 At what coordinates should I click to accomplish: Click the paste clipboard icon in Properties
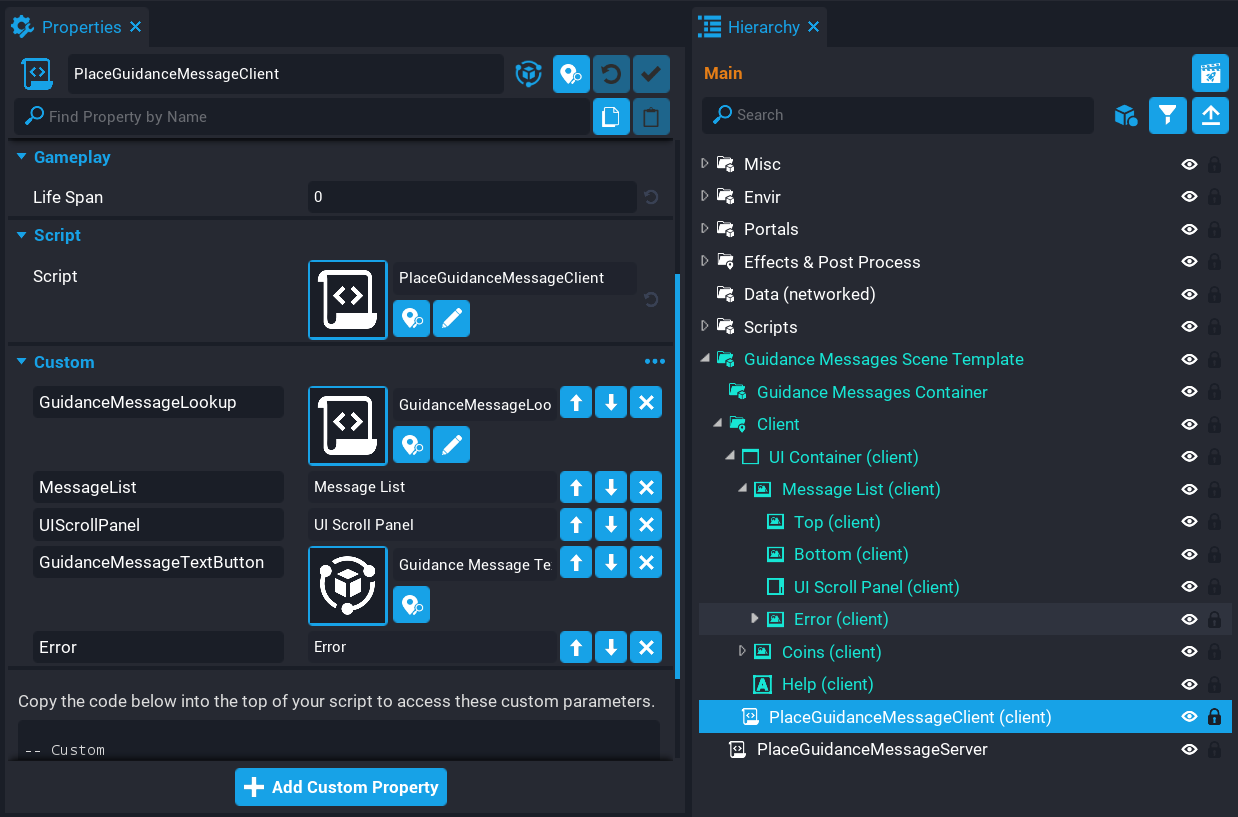(x=651, y=117)
